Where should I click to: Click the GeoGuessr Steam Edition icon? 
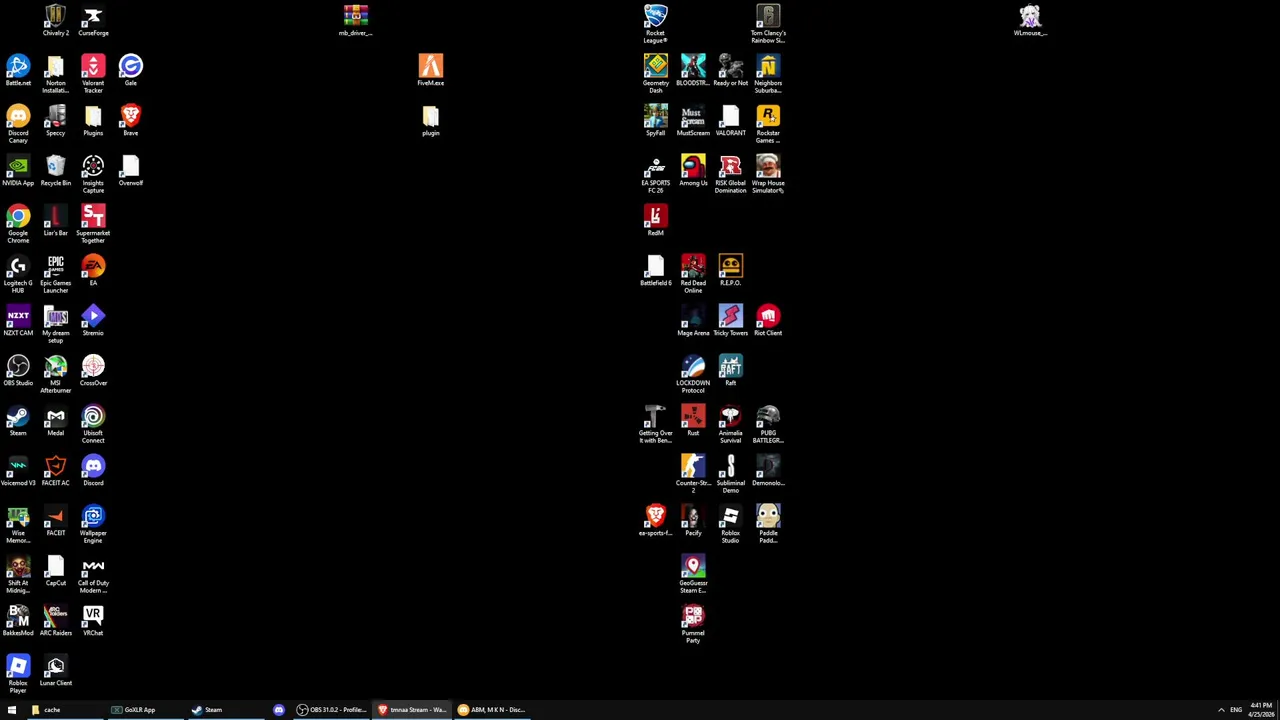(693, 573)
